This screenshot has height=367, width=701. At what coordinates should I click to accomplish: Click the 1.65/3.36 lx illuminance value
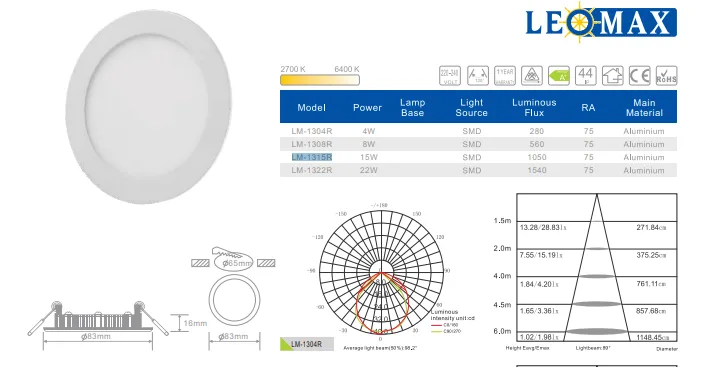(539, 311)
